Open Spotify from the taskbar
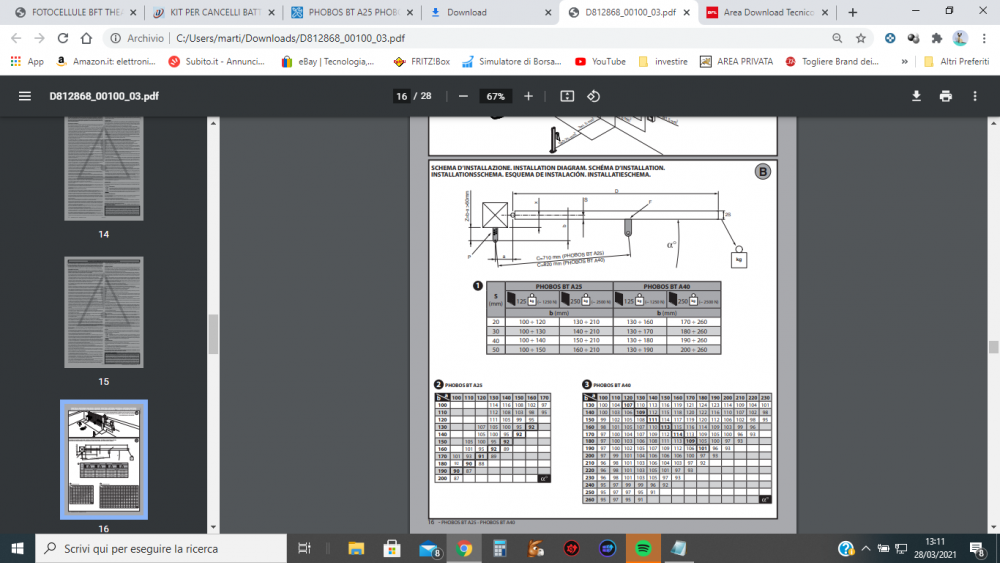 tap(643, 548)
